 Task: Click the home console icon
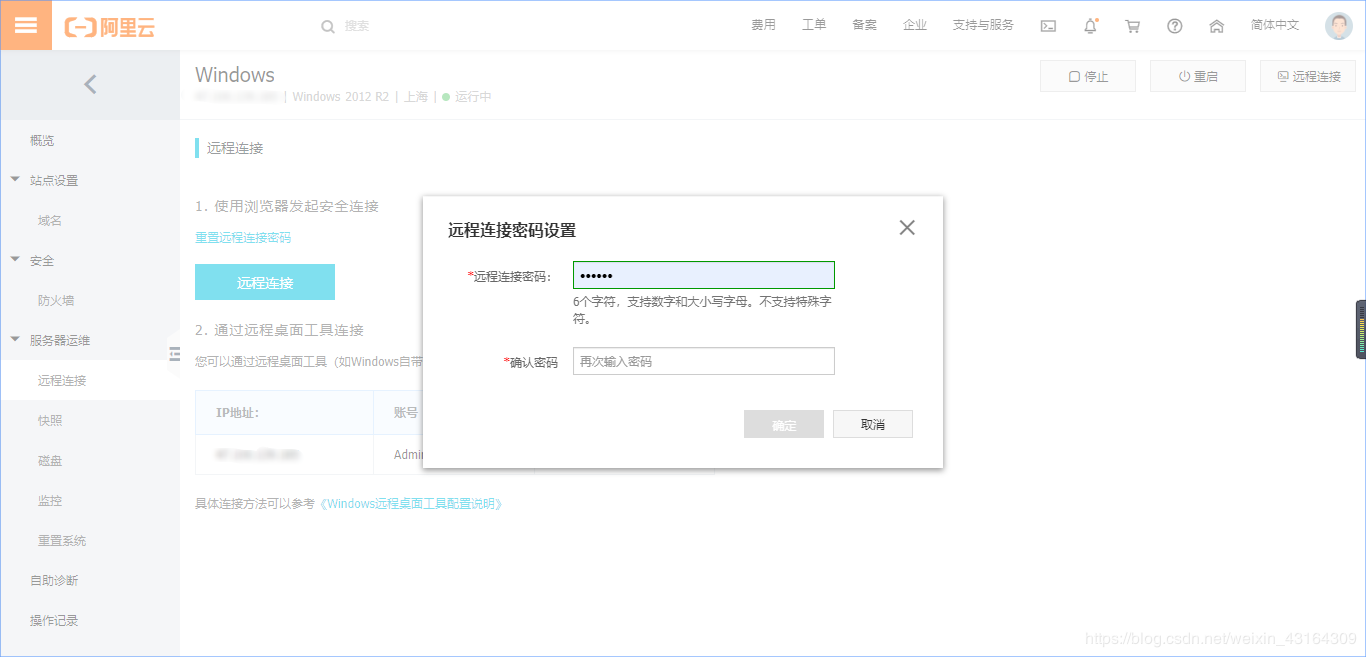[x=1216, y=25]
